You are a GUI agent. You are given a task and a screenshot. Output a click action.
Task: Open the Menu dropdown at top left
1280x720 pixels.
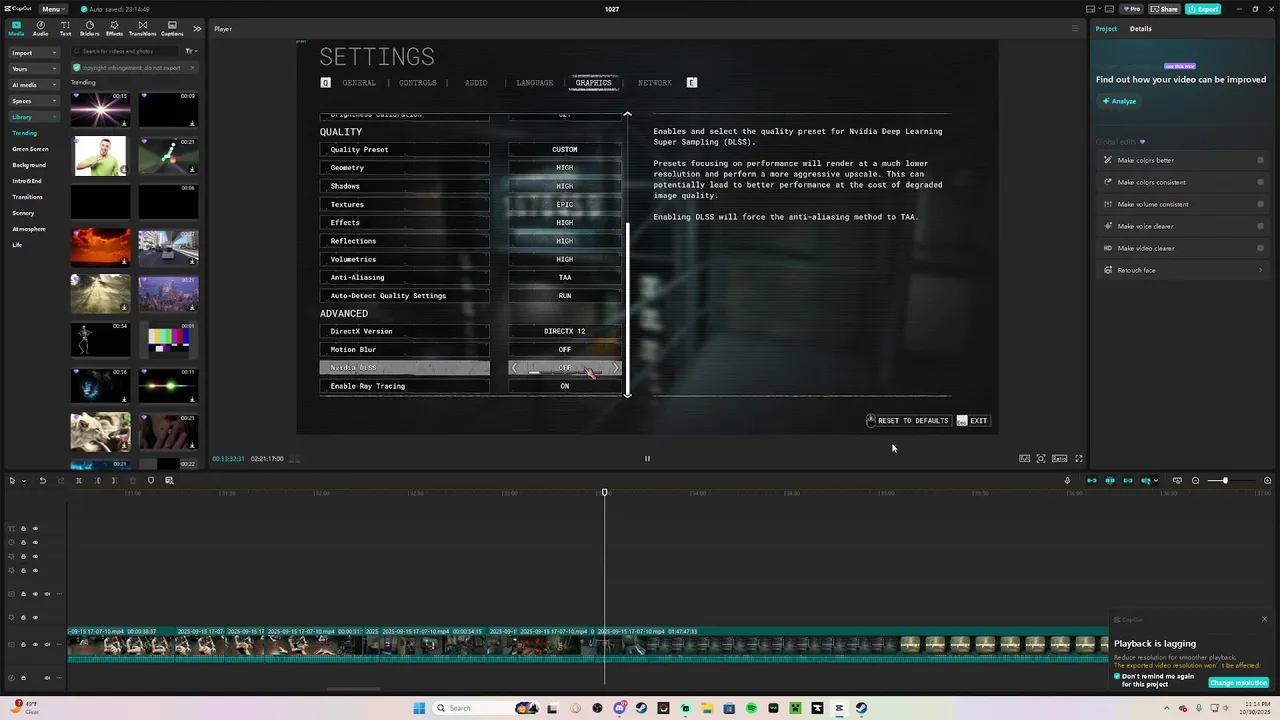pos(53,9)
